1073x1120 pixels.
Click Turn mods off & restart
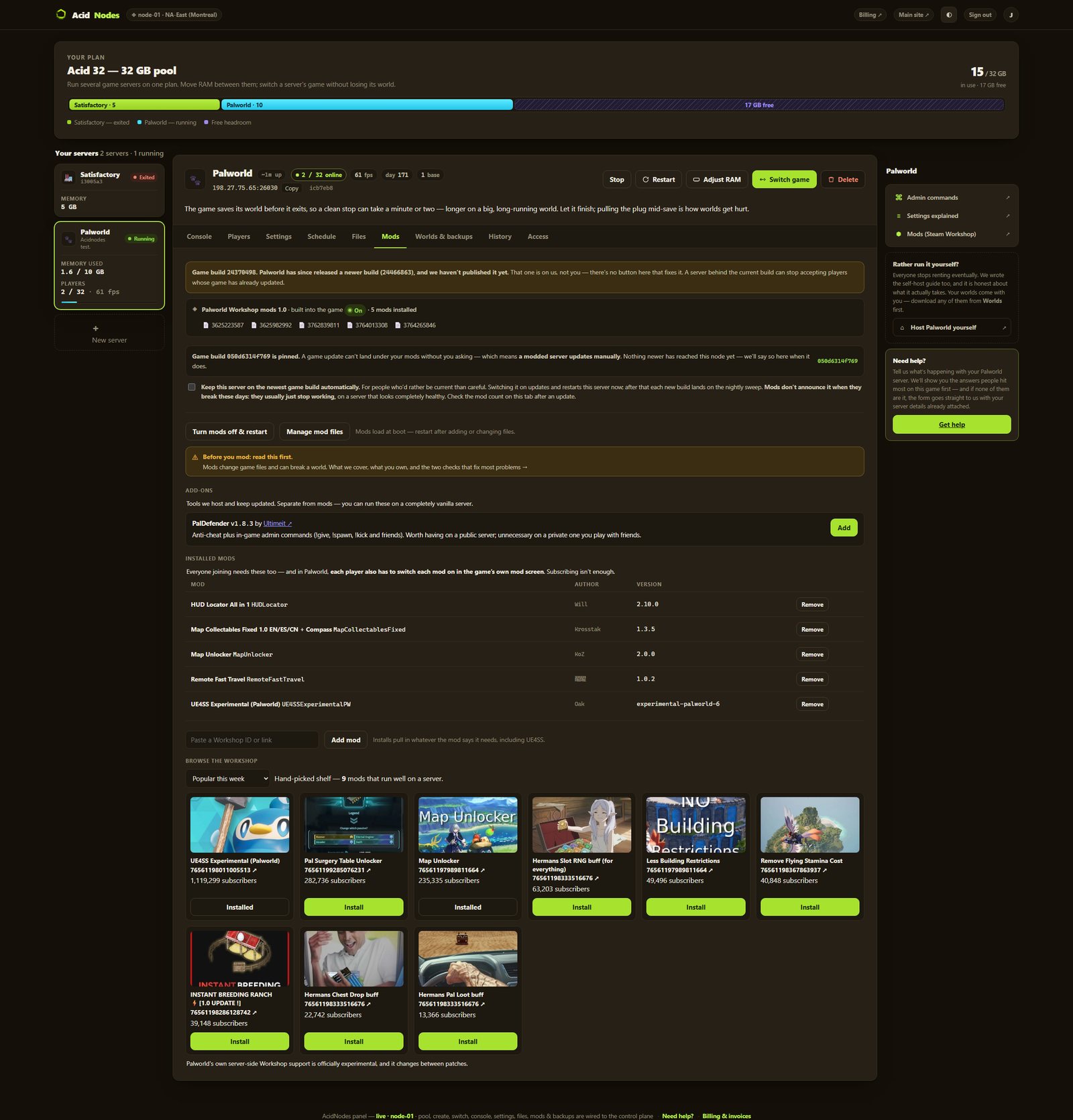tap(229, 432)
